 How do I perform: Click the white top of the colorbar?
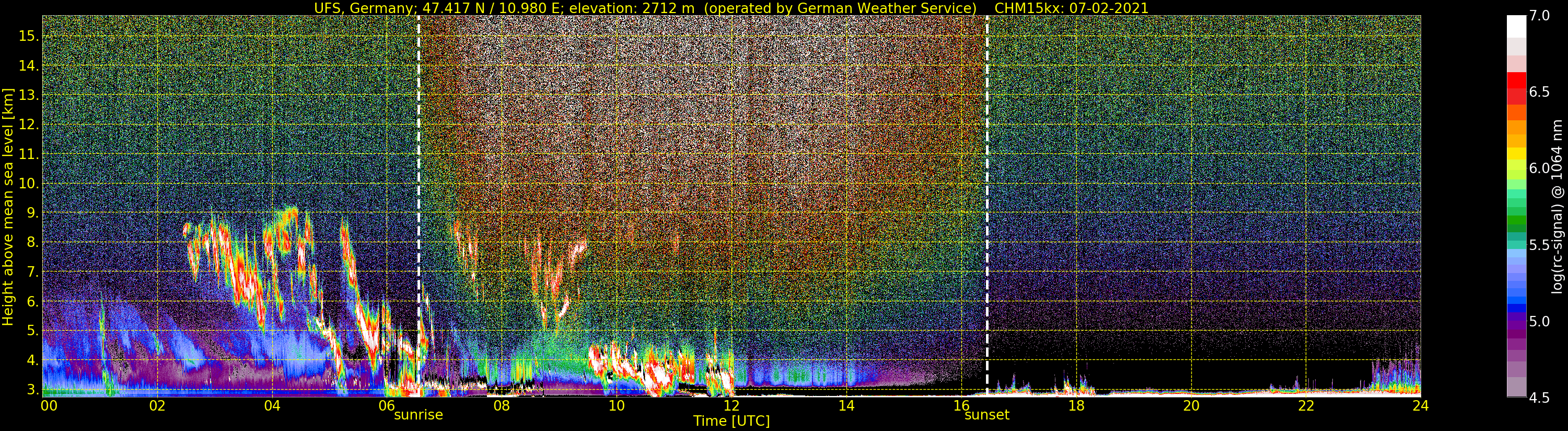[x=1516, y=27]
